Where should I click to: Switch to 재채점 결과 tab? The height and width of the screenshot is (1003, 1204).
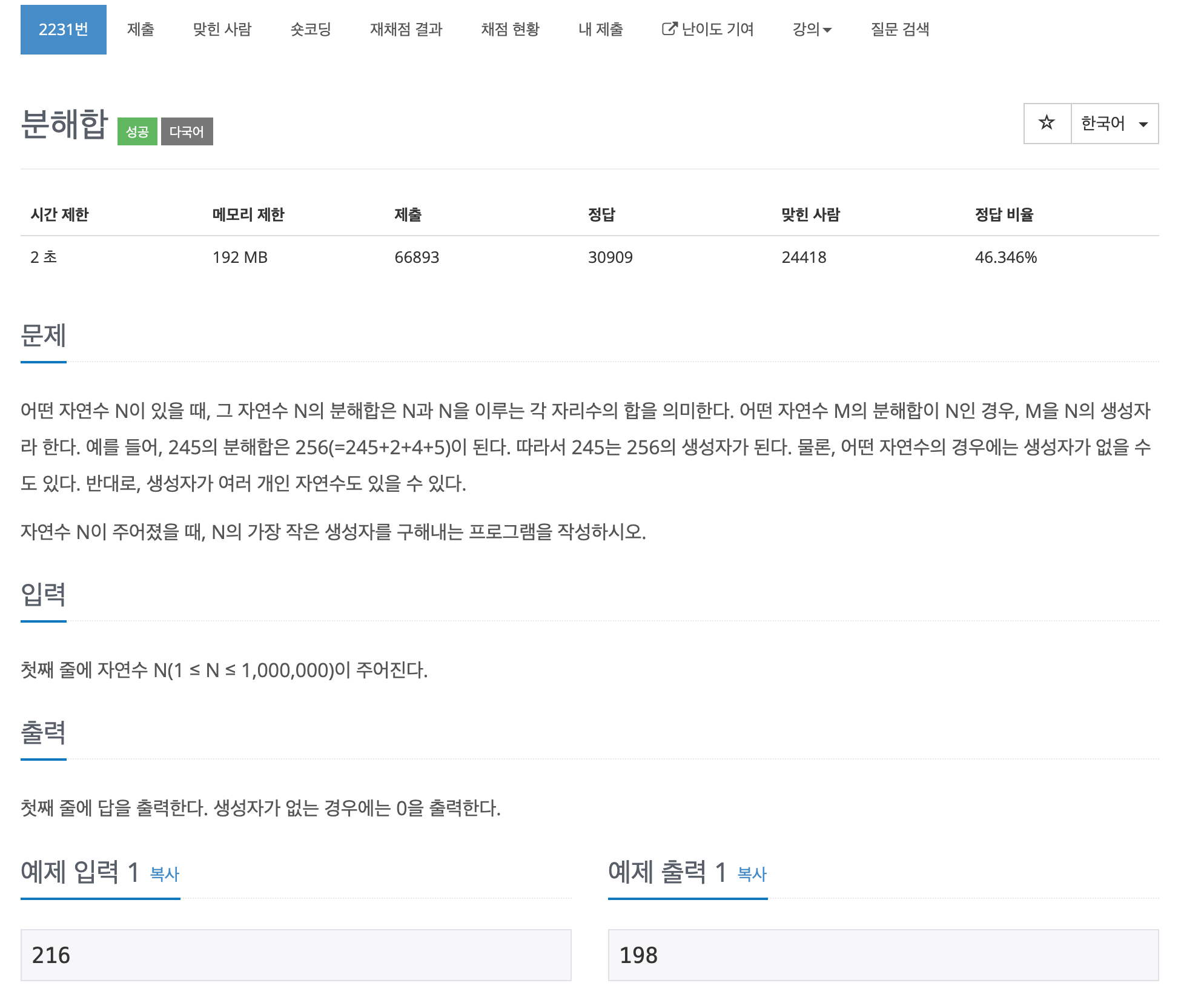coord(406,29)
